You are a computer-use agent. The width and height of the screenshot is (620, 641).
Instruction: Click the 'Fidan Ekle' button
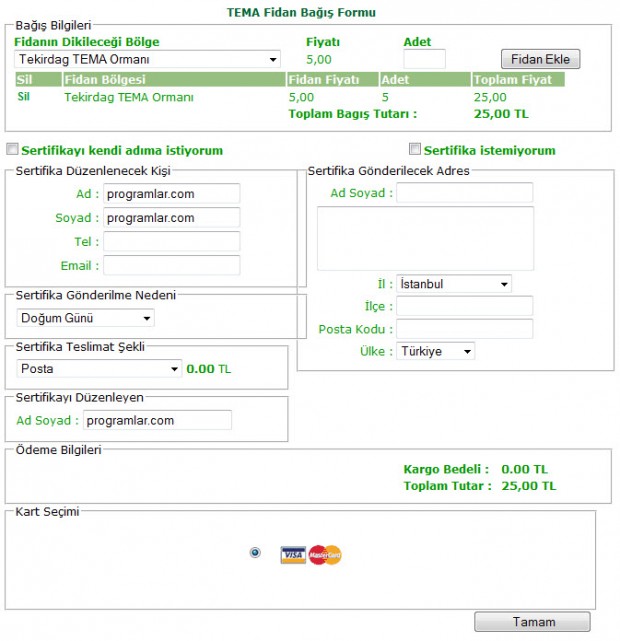click(x=540, y=59)
